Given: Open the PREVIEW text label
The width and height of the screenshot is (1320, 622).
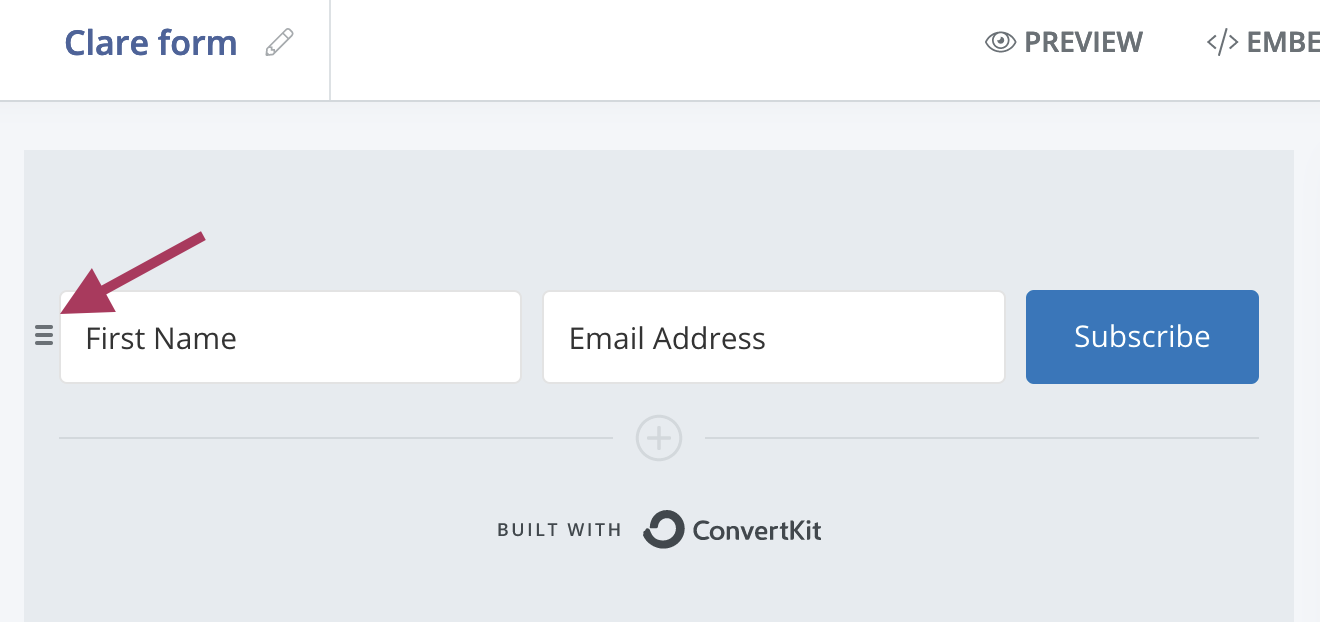Looking at the screenshot, I should (1083, 42).
